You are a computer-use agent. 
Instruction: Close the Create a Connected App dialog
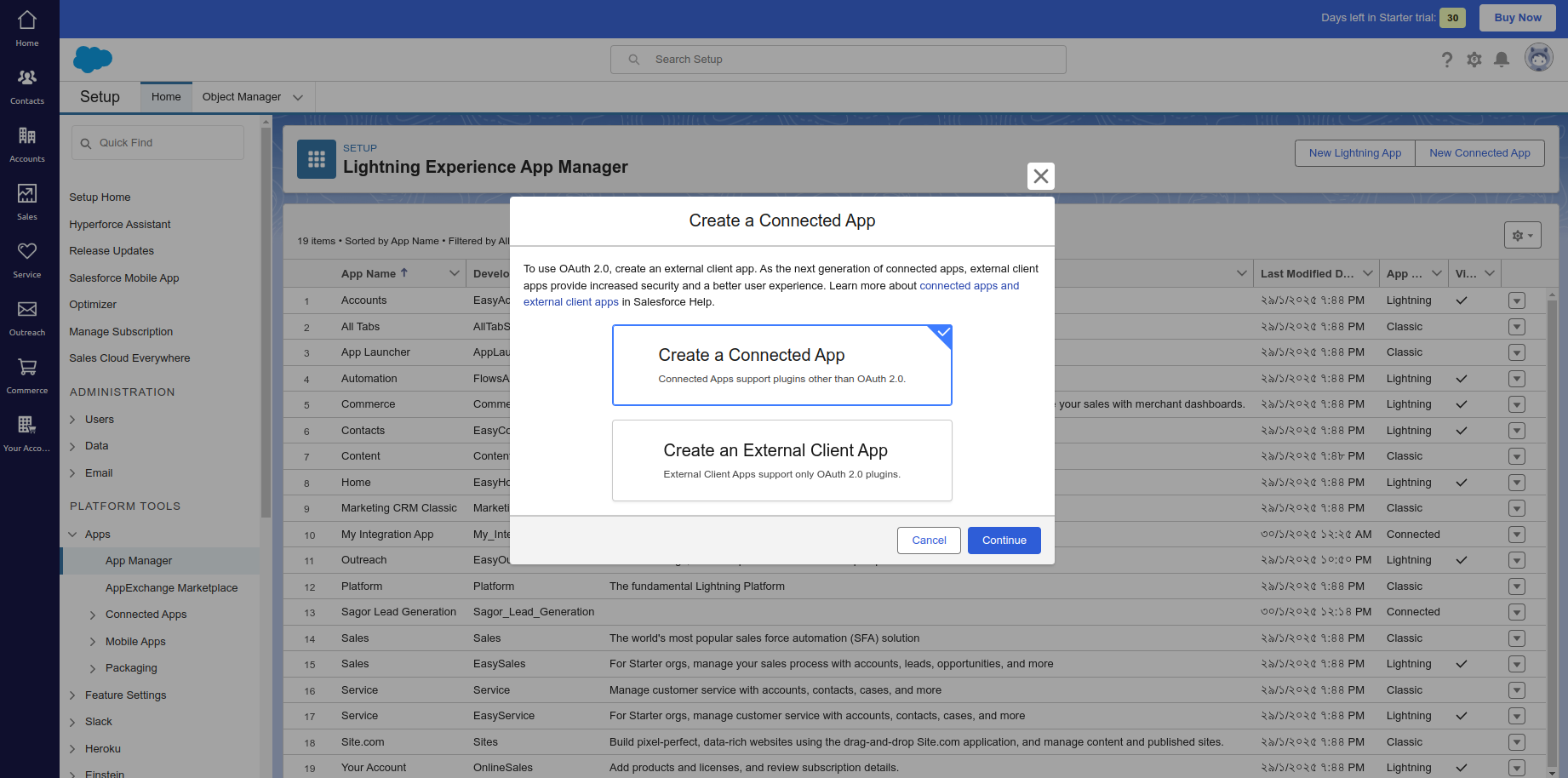[x=1041, y=176]
